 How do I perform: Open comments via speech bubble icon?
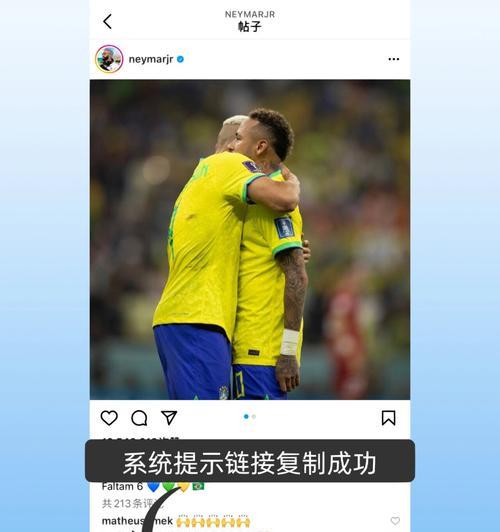point(139,418)
